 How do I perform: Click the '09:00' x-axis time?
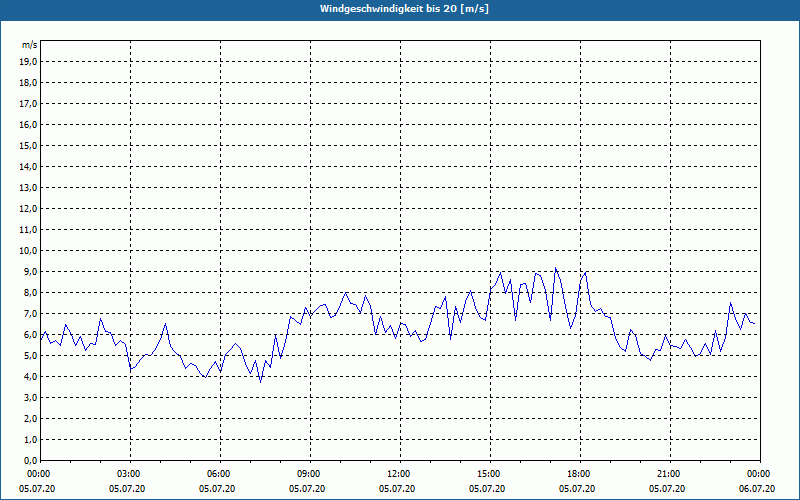pos(310,474)
